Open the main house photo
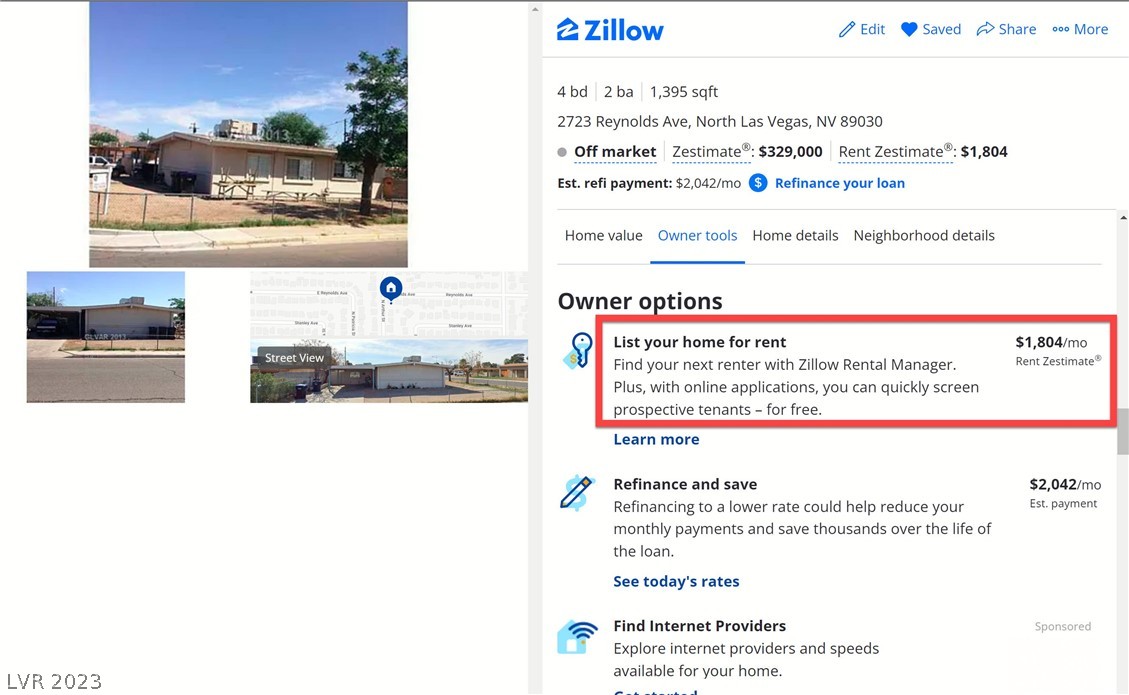Image resolution: width=1129 pixels, height=695 pixels. pyautogui.click(x=248, y=135)
